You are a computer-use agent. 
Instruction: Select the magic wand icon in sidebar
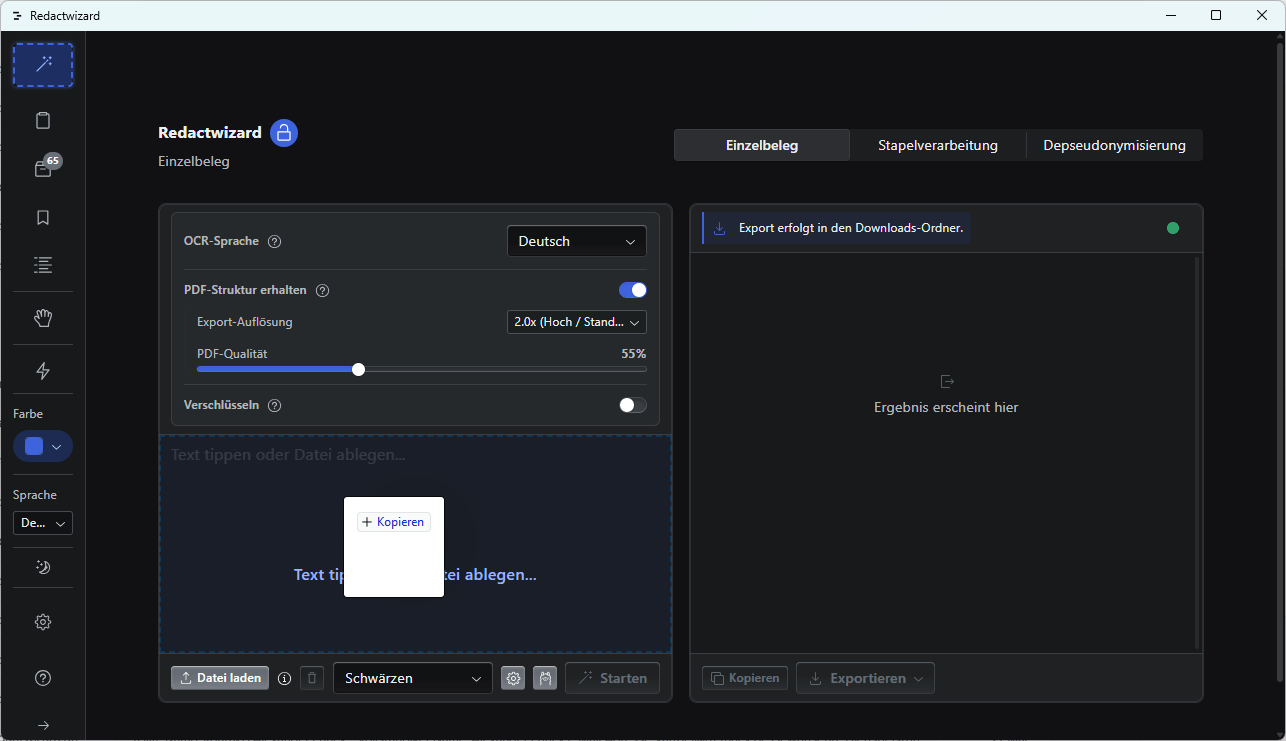point(43,65)
